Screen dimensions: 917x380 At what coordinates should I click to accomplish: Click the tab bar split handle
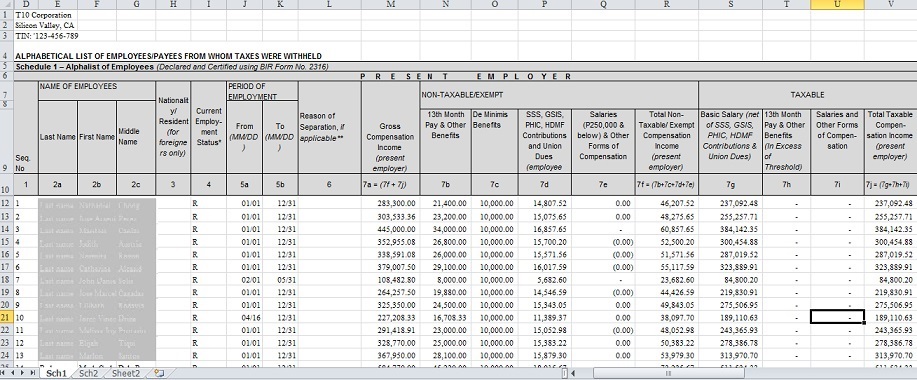click(x=564, y=373)
